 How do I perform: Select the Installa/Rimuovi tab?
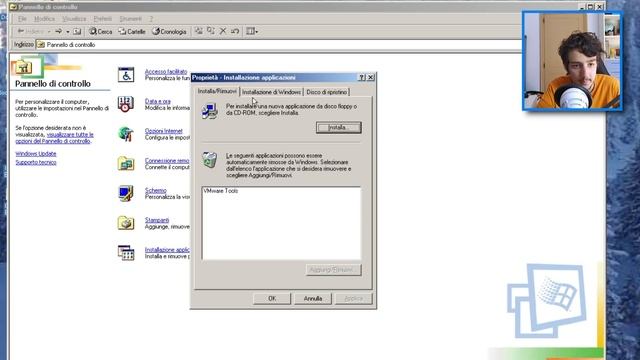217,91
